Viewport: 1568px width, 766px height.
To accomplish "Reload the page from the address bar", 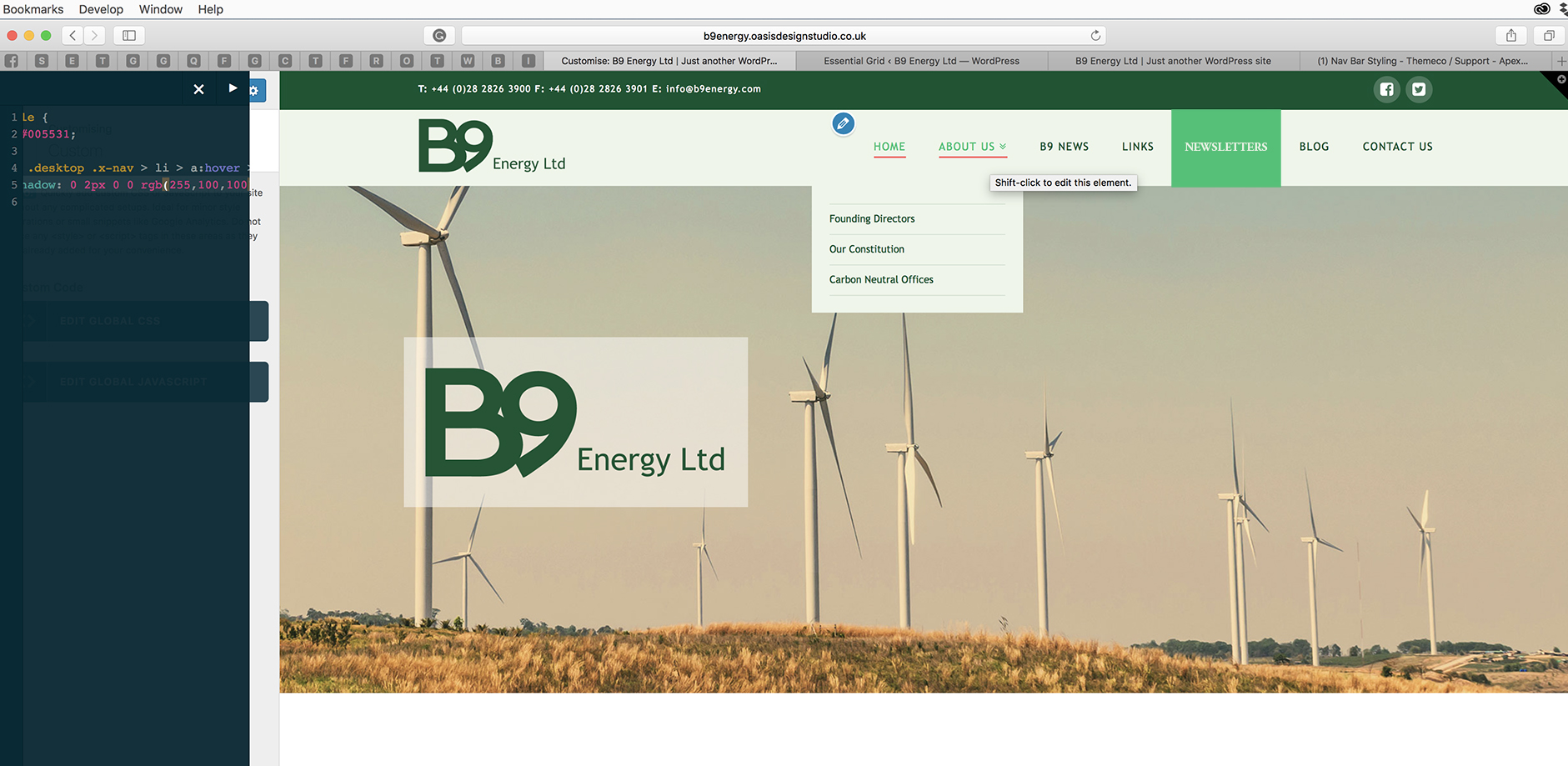I will 1095,35.
